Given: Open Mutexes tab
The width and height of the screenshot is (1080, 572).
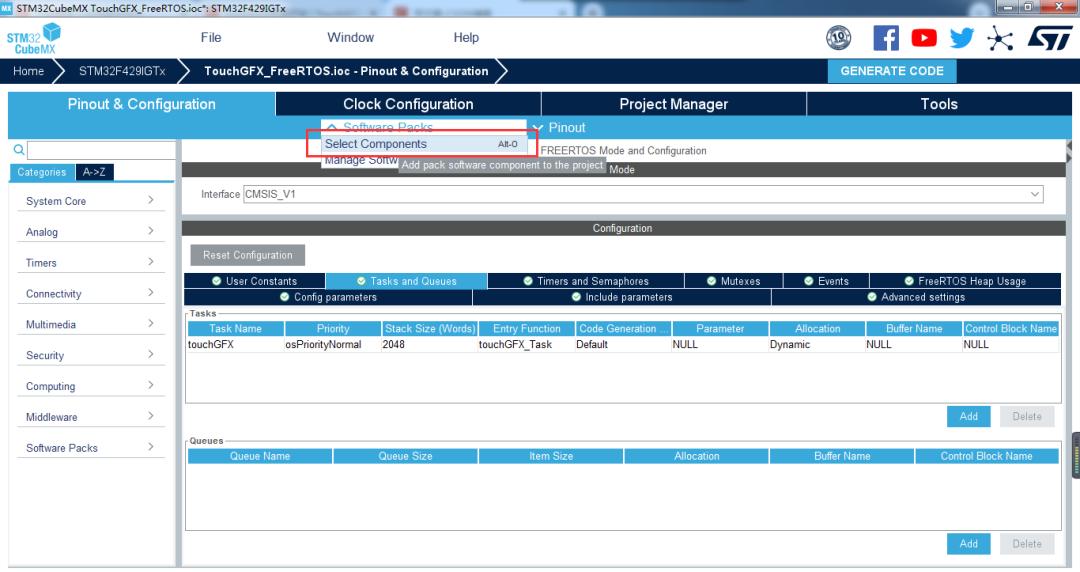Looking at the screenshot, I should (734, 281).
